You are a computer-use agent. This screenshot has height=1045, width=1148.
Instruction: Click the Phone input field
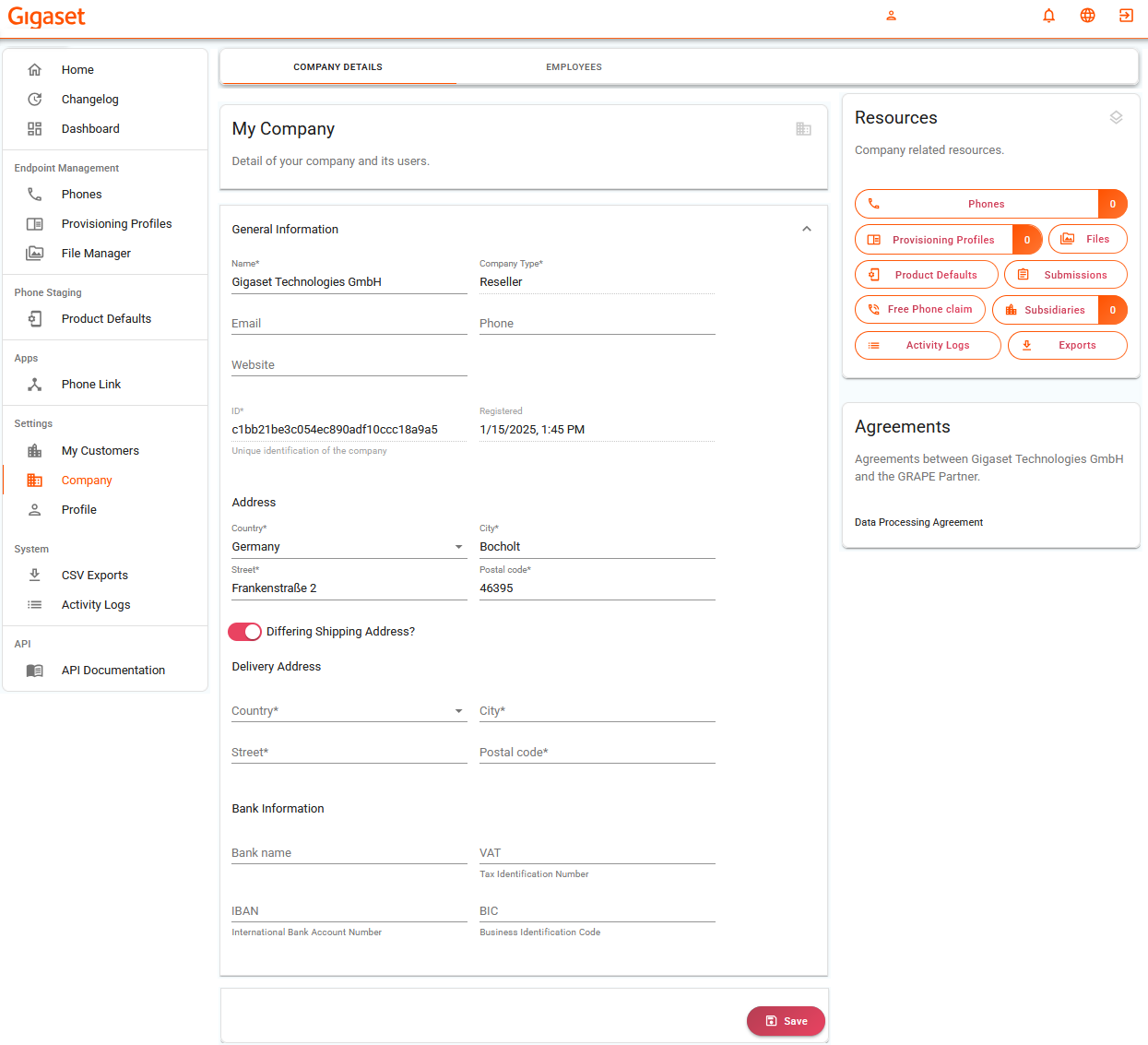[x=598, y=324]
